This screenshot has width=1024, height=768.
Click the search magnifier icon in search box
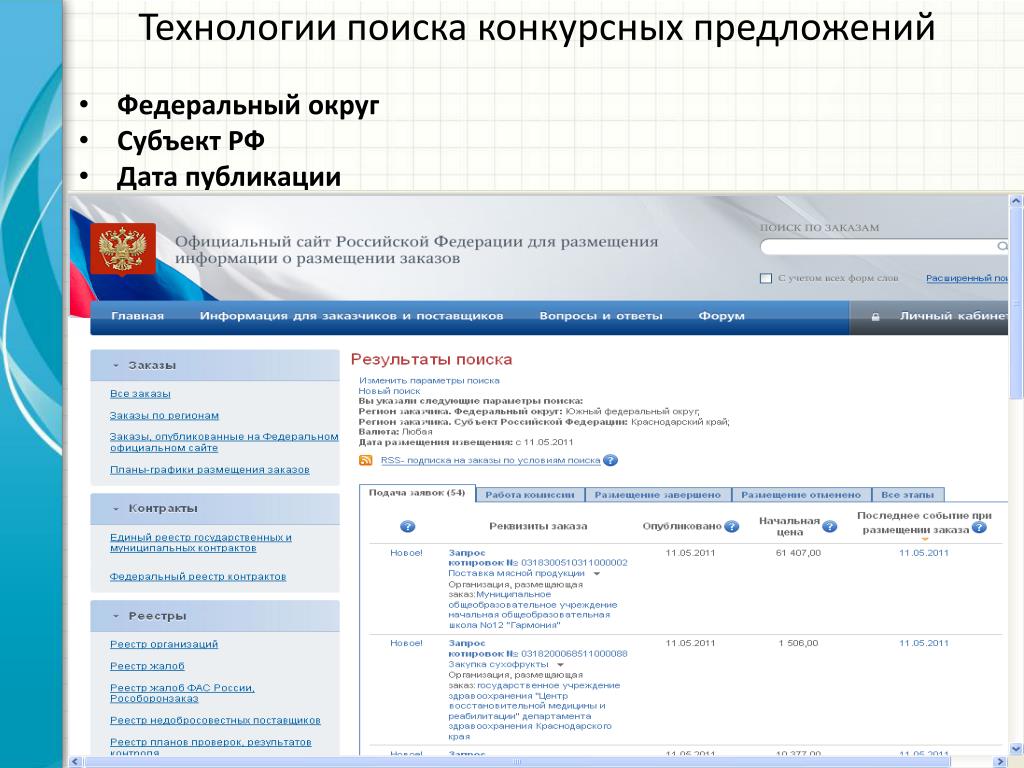(1001, 246)
